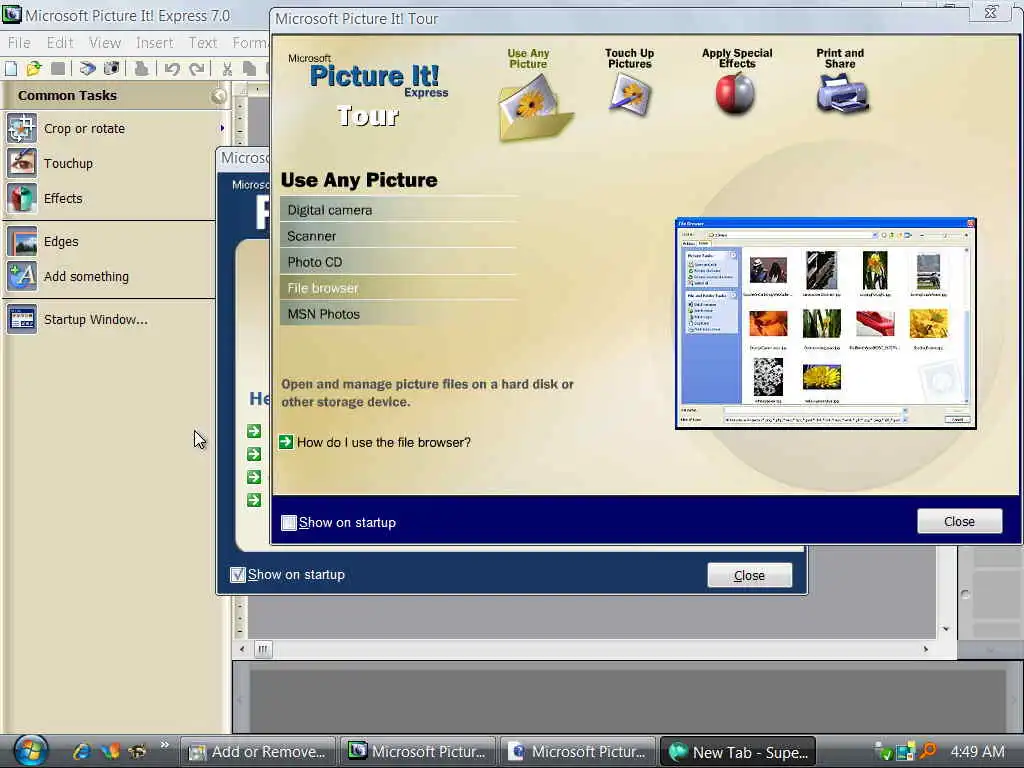Click the green arrow beside file browser help

(x=286, y=442)
